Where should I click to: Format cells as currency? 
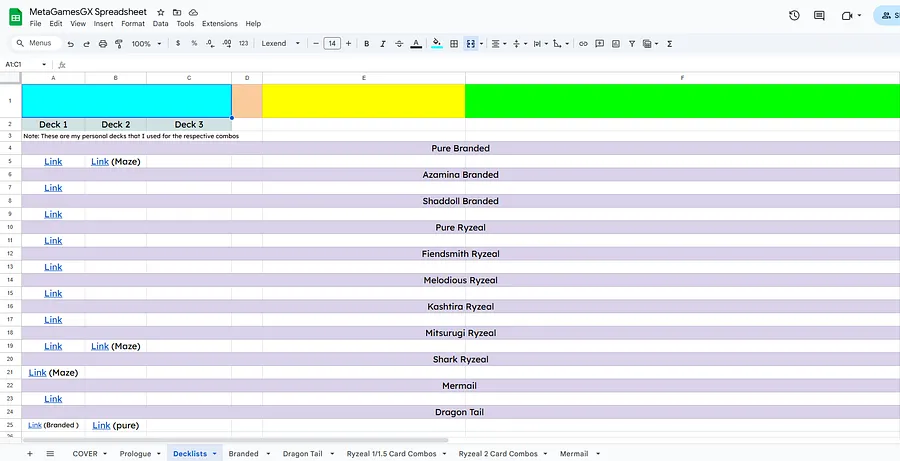pyautogui.click(x=178, y=44)
